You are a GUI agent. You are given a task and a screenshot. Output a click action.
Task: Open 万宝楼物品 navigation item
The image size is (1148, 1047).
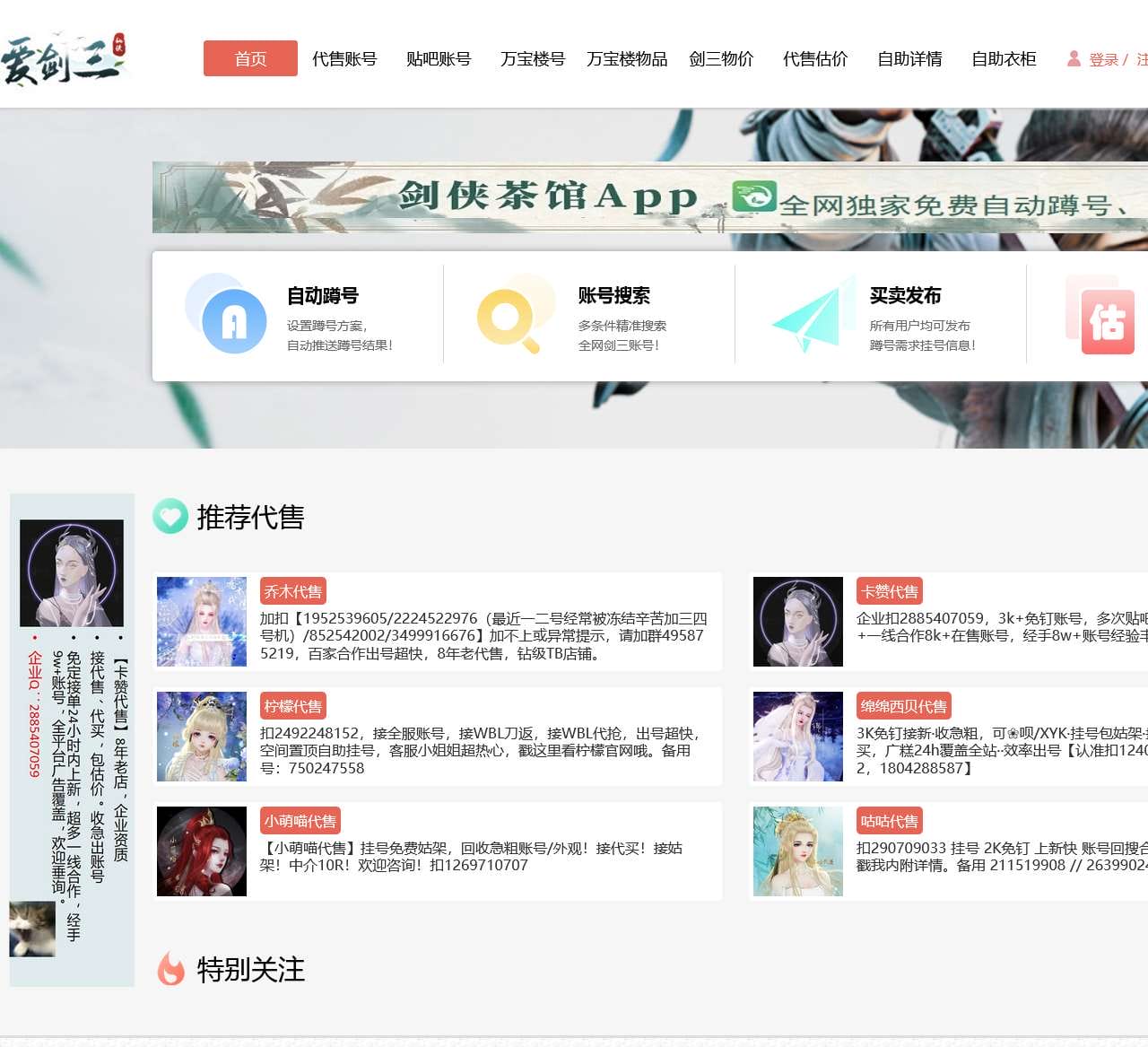click(627, 59)
